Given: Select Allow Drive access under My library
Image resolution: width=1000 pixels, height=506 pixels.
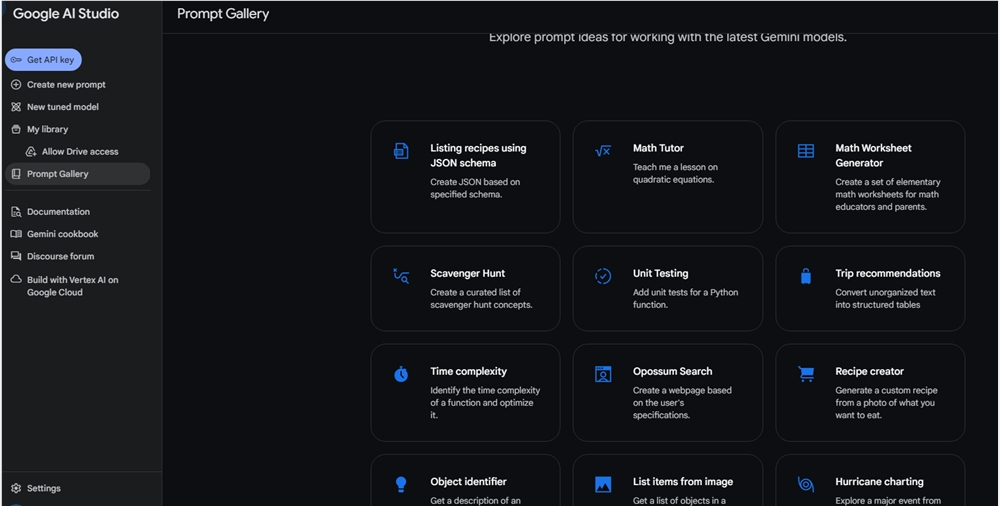Looking at the screenshot, I should [x=79, y=152].
